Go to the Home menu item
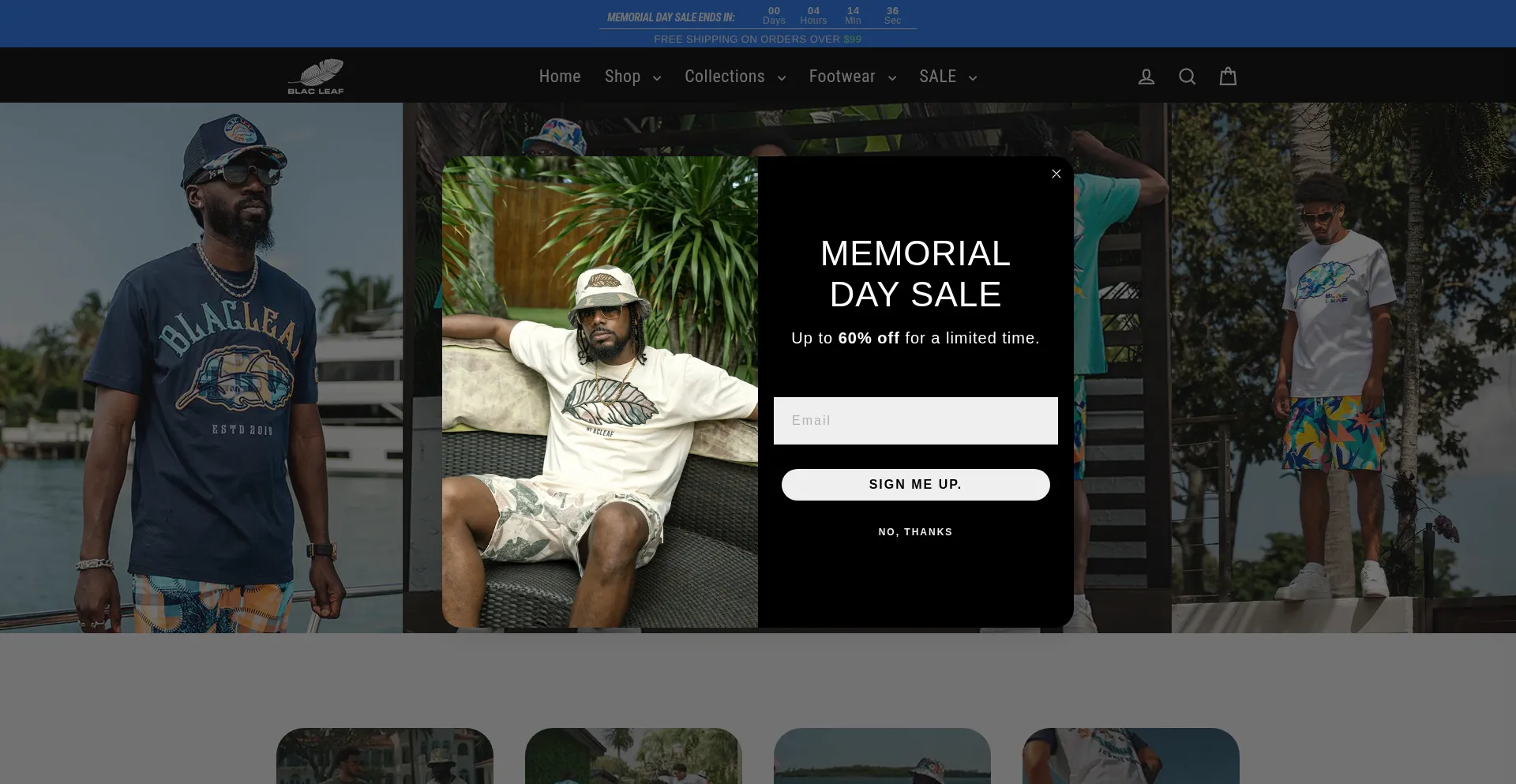1516x784 pixels. pos(560,77)
